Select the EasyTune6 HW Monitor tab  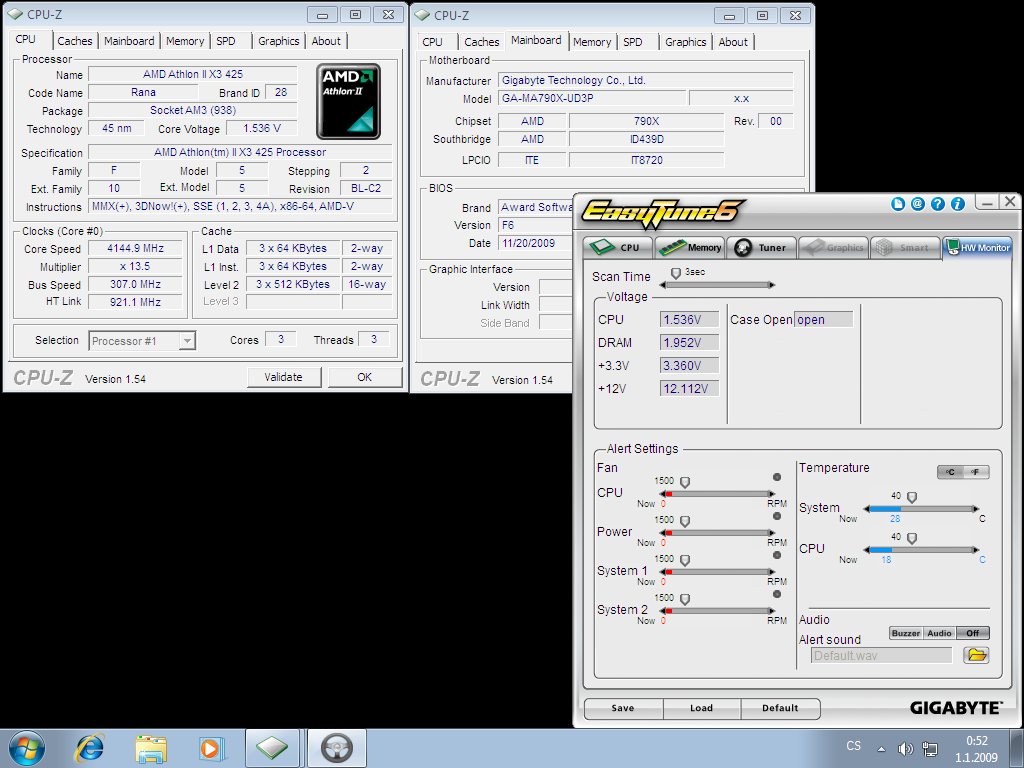click(x=977, y=248)
